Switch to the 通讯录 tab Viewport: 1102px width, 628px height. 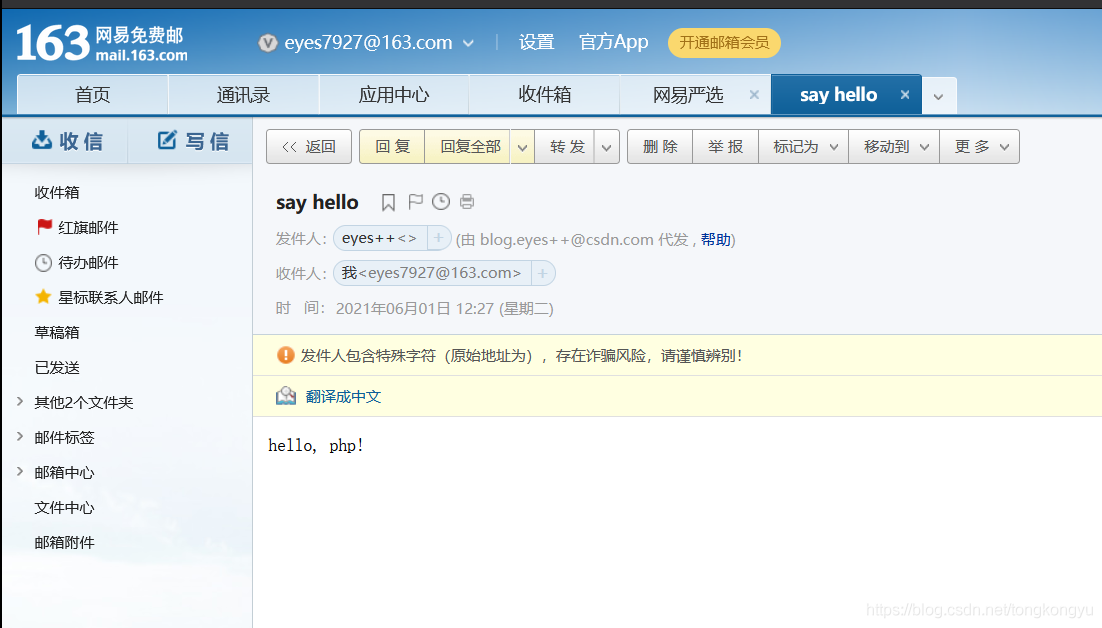243,94
